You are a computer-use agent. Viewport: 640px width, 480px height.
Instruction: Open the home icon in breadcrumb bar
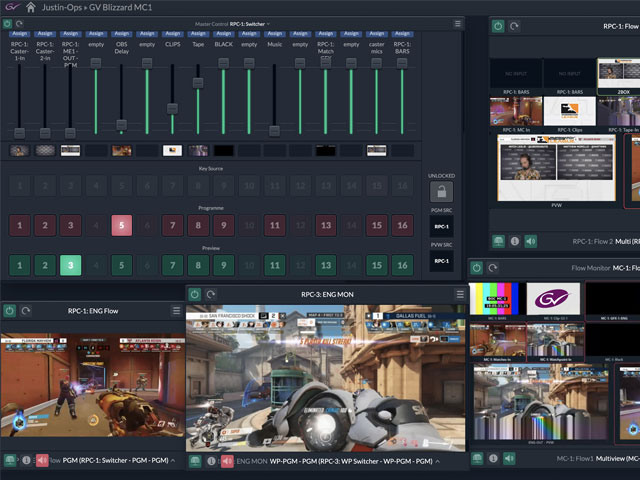click(31, 7)
